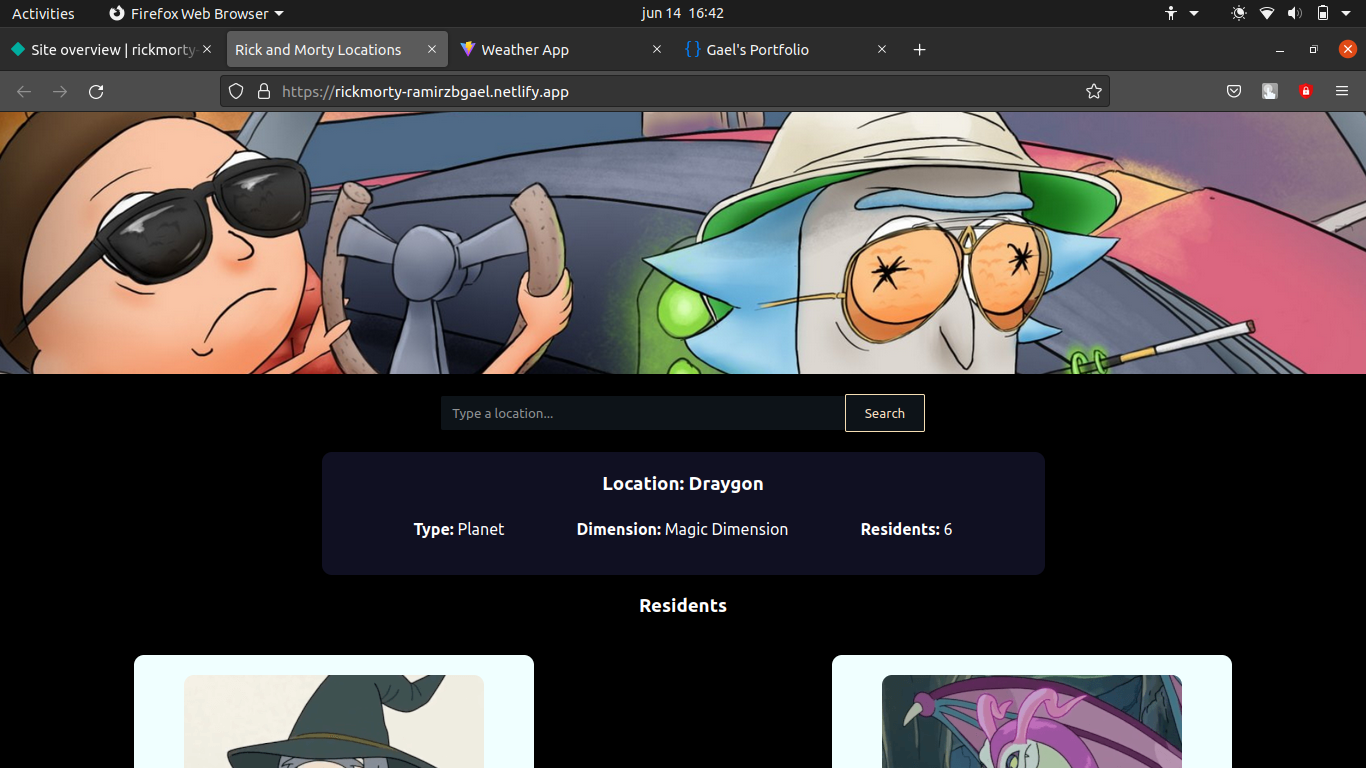Click the Search button
Viewport: 1366px width, 768px height.
884,412
